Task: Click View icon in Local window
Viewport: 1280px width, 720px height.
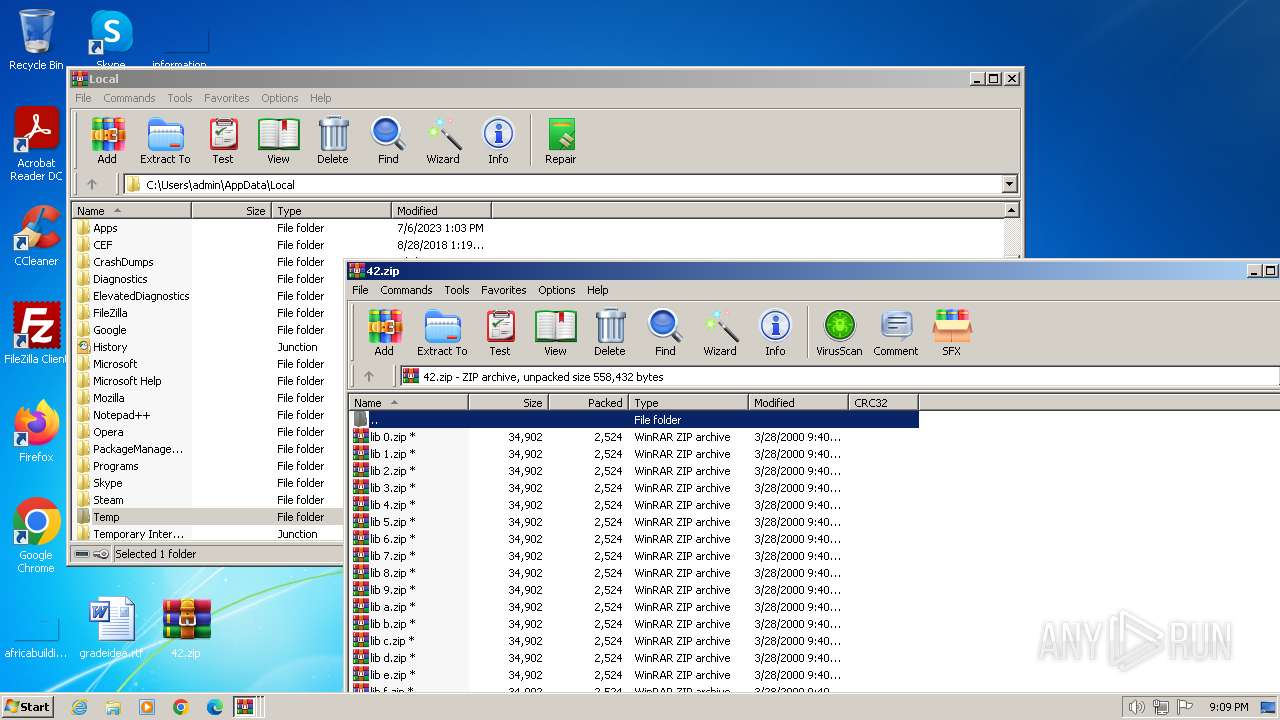Action: coord(278,140)
